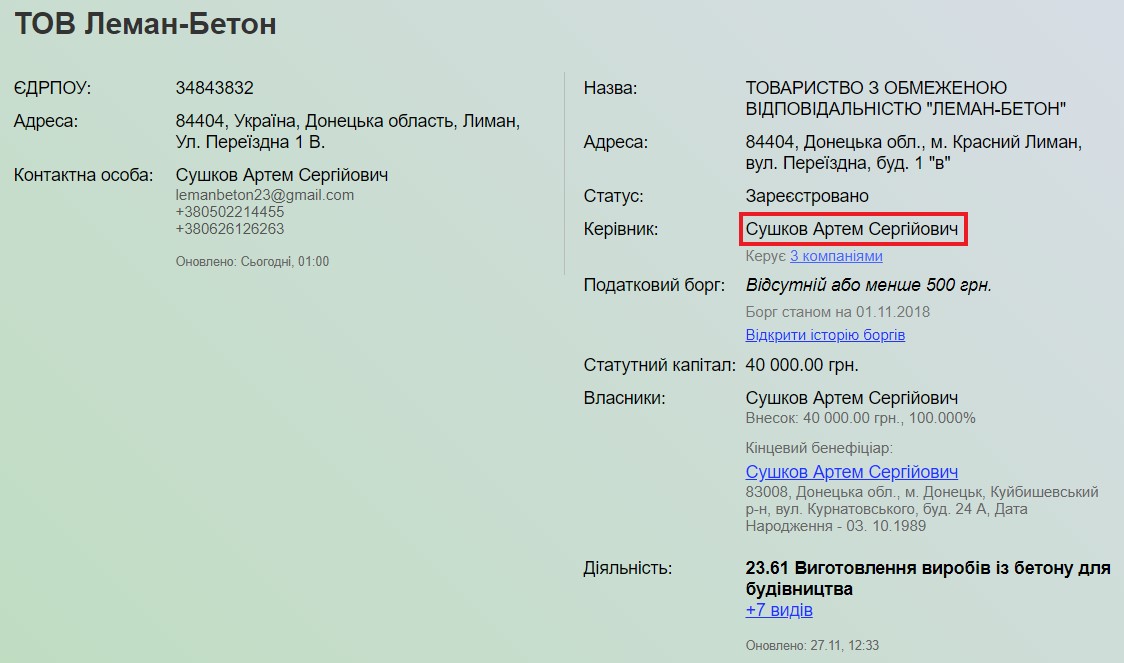Click the tax debt 'Відсутній або менше 500 грн.'

tap(869, 285)
